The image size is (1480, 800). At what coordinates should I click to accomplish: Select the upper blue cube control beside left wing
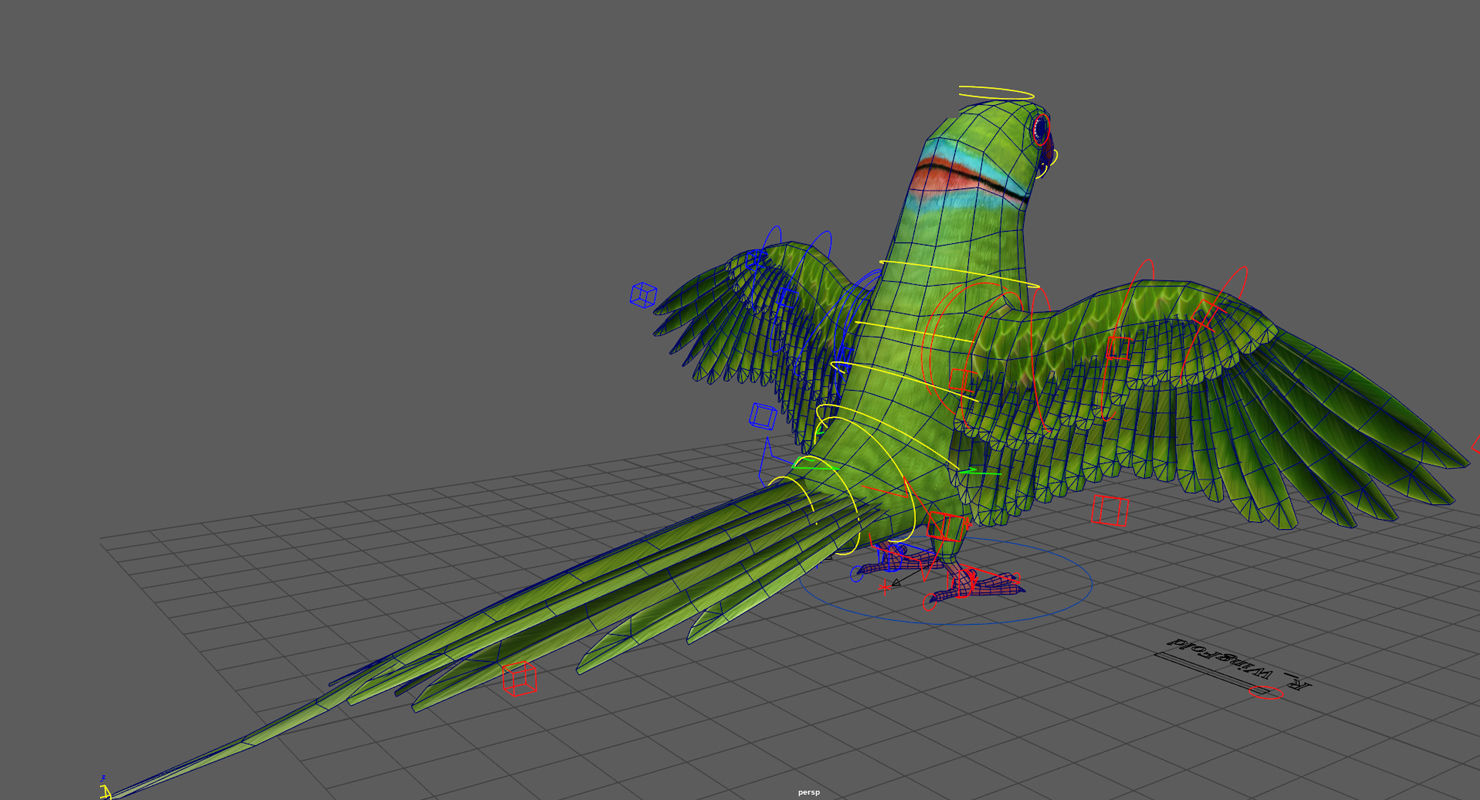[644, 295]
